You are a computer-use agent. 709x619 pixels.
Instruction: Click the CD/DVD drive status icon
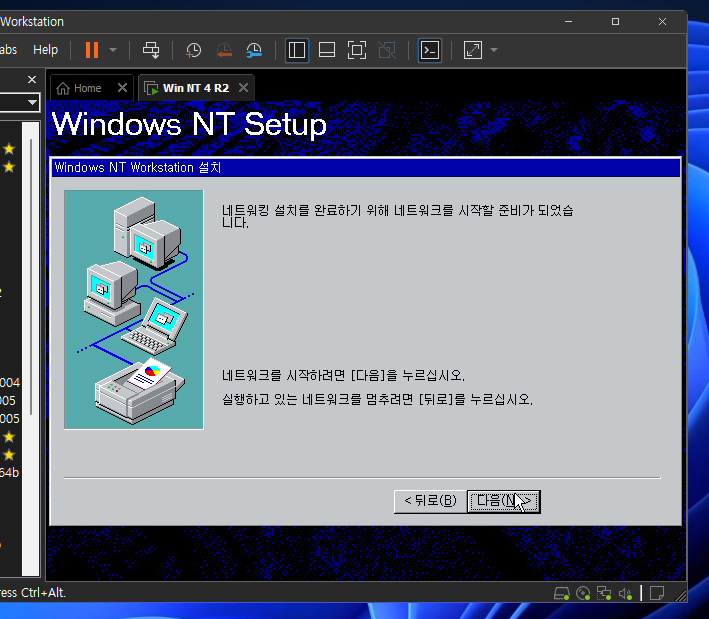pyautogui.click(x=583, y=593)
